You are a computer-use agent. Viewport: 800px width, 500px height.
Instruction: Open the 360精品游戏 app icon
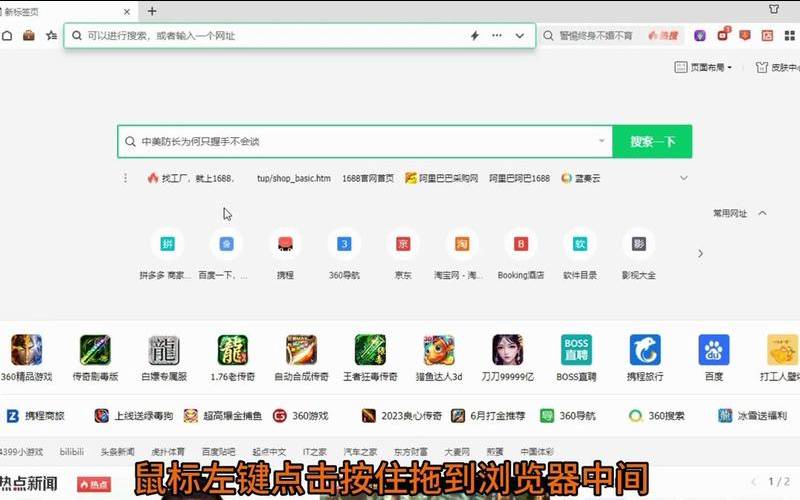click(x=27, y=350)
